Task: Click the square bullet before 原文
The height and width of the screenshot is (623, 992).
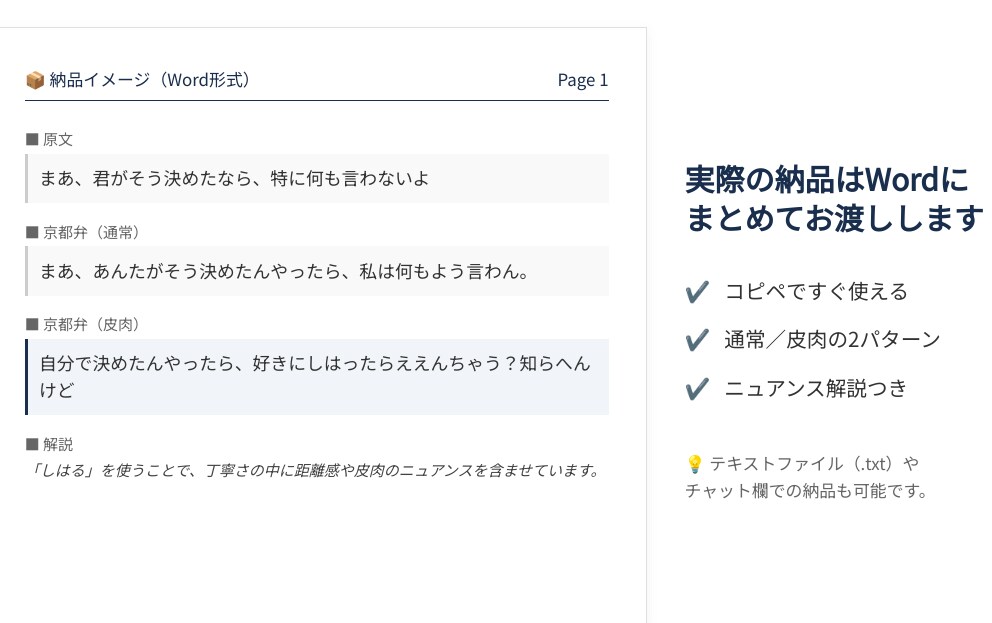Action: point(32,139)
